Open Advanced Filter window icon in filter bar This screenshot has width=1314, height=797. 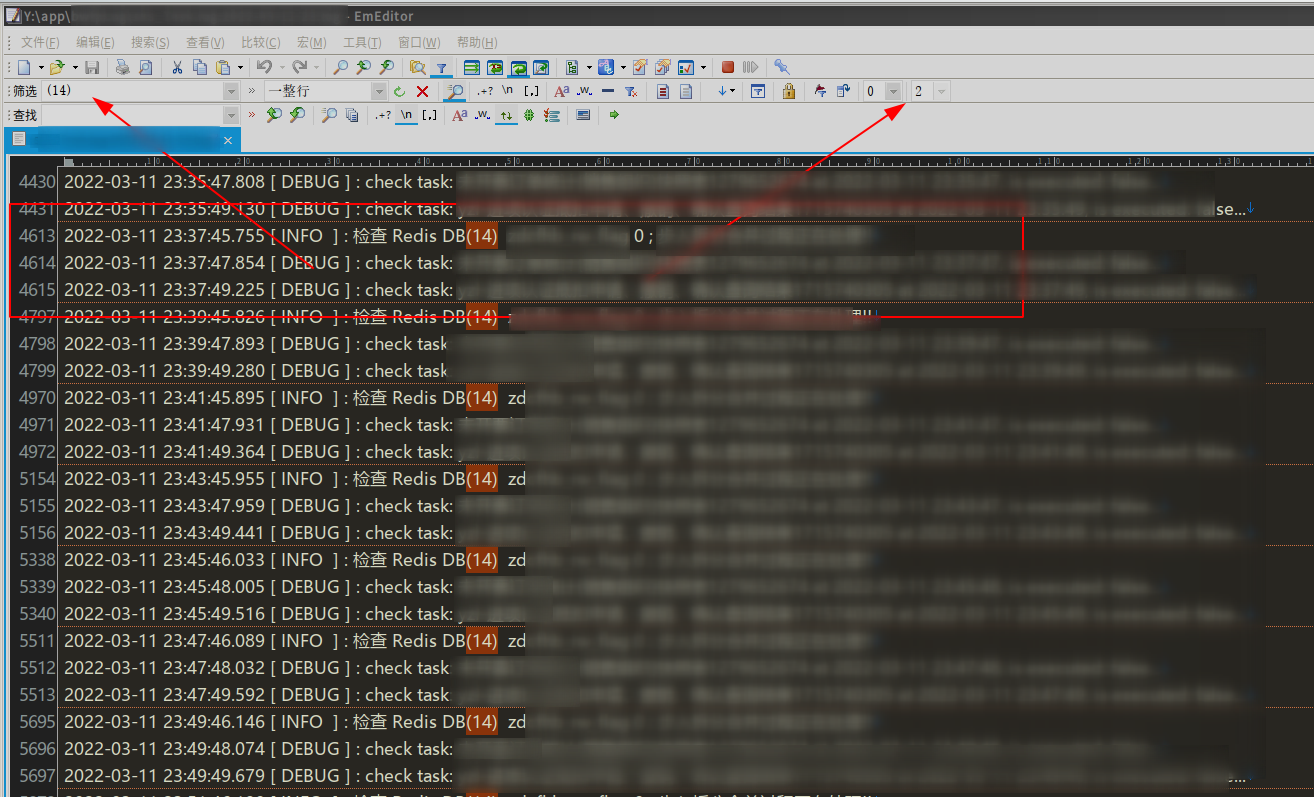click(x=758, y=91)
